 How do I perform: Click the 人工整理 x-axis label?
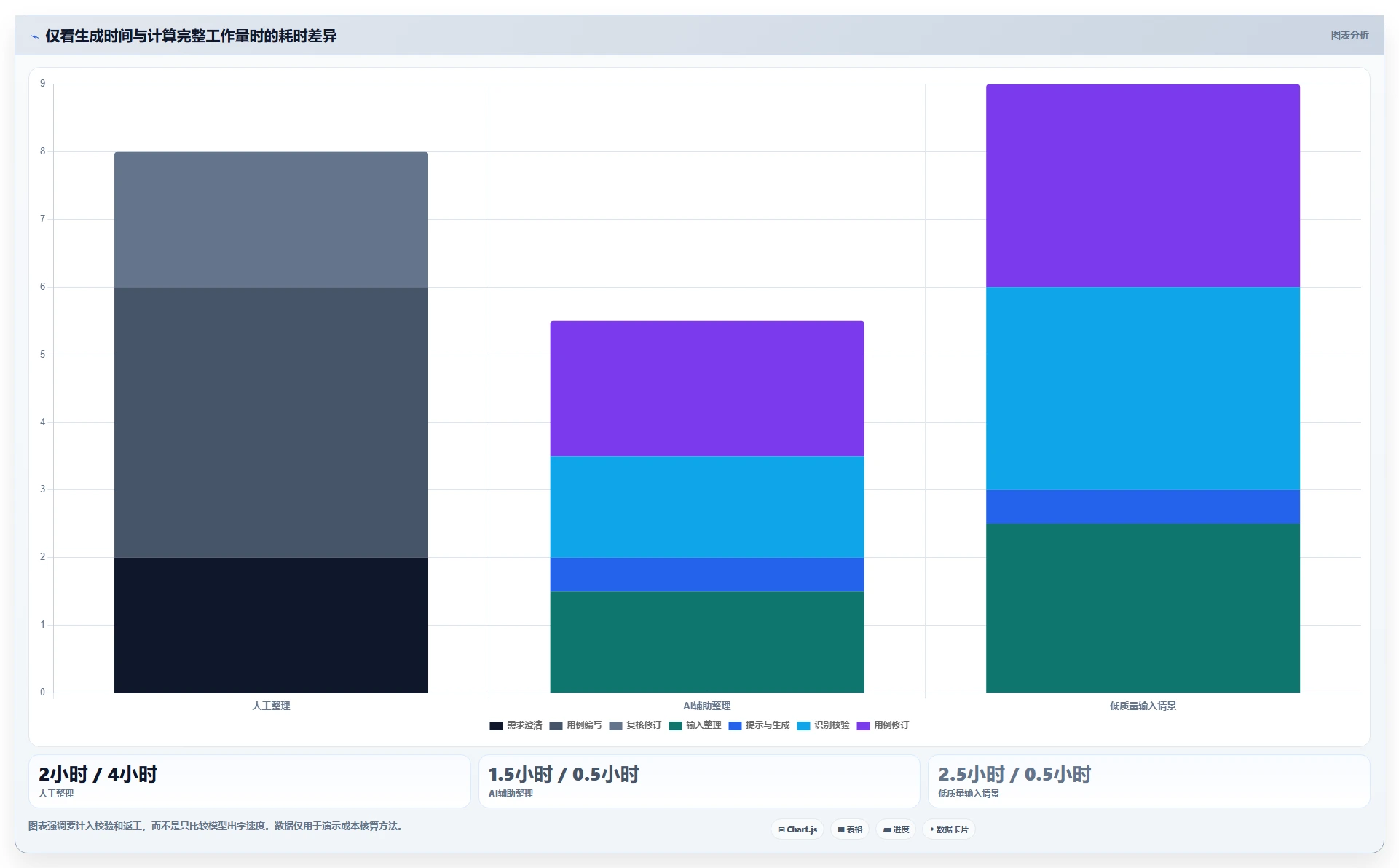271,706
